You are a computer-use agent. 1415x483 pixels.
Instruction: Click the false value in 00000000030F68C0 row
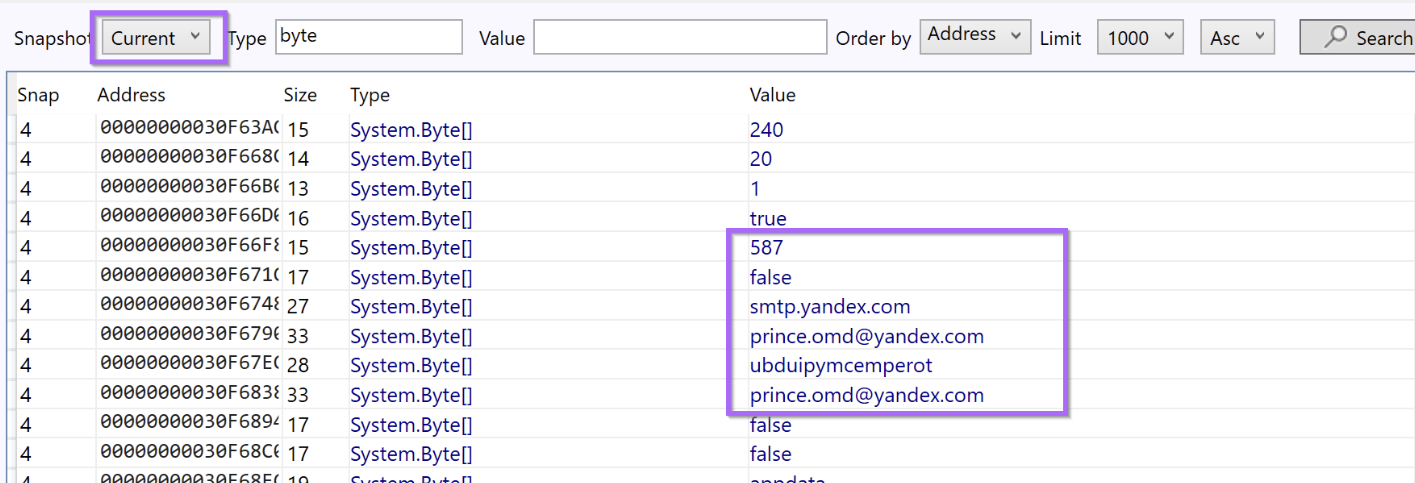[x=771, y=454]
